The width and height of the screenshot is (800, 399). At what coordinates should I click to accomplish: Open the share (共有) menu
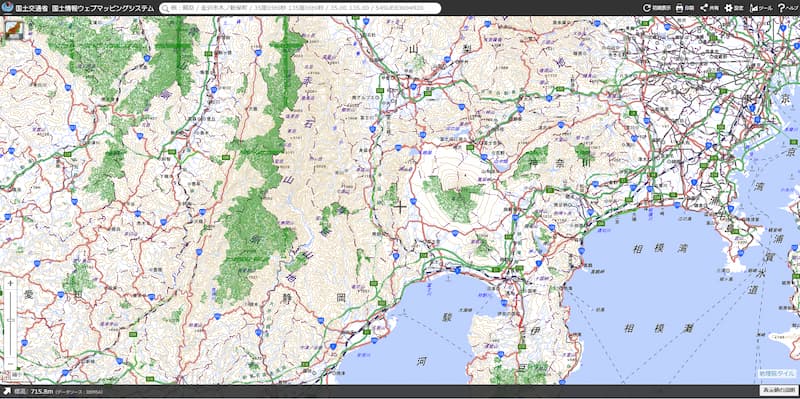(x=709, y=8)
